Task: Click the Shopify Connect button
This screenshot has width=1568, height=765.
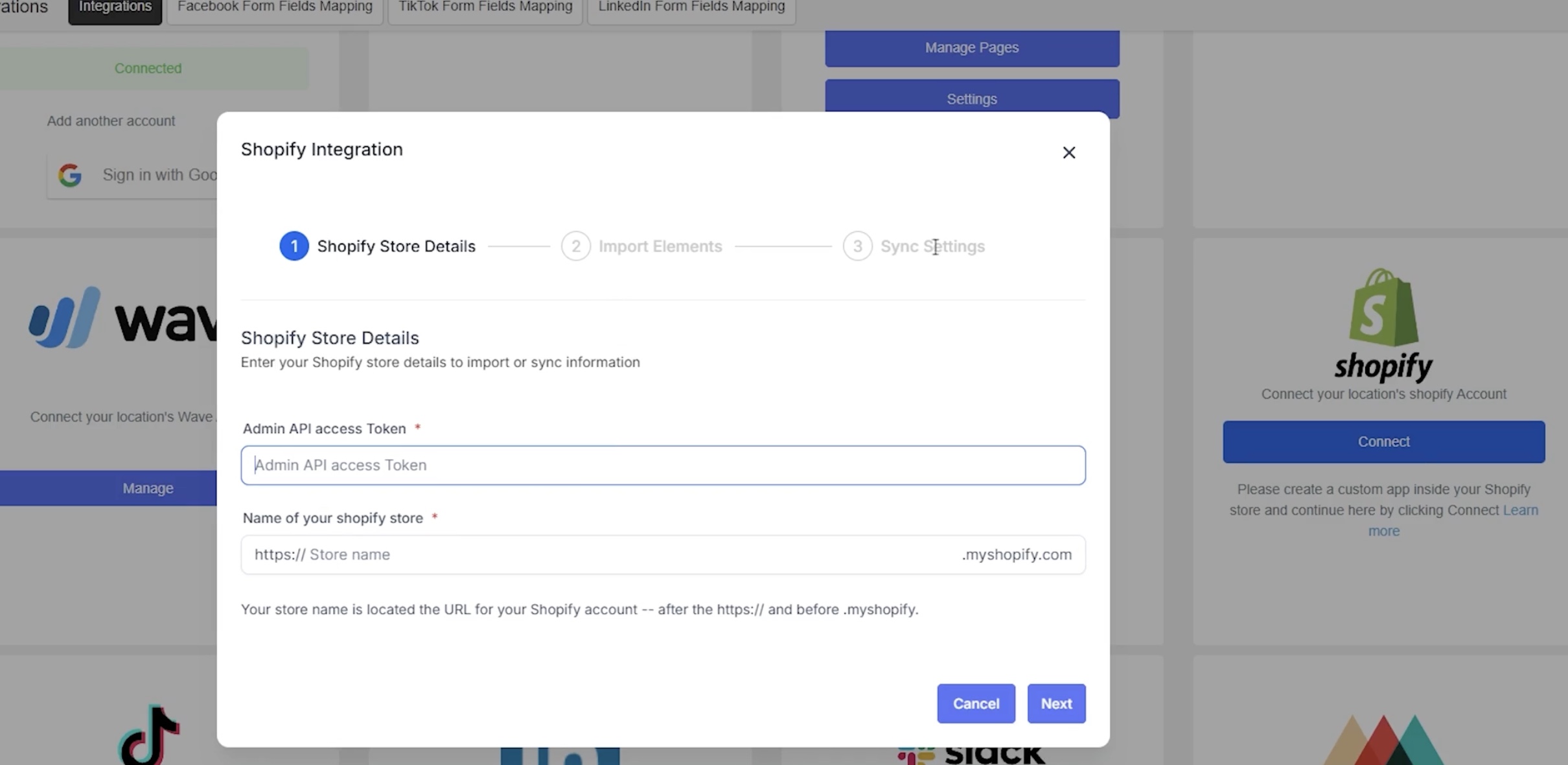Action: [x=1383, y=441]
